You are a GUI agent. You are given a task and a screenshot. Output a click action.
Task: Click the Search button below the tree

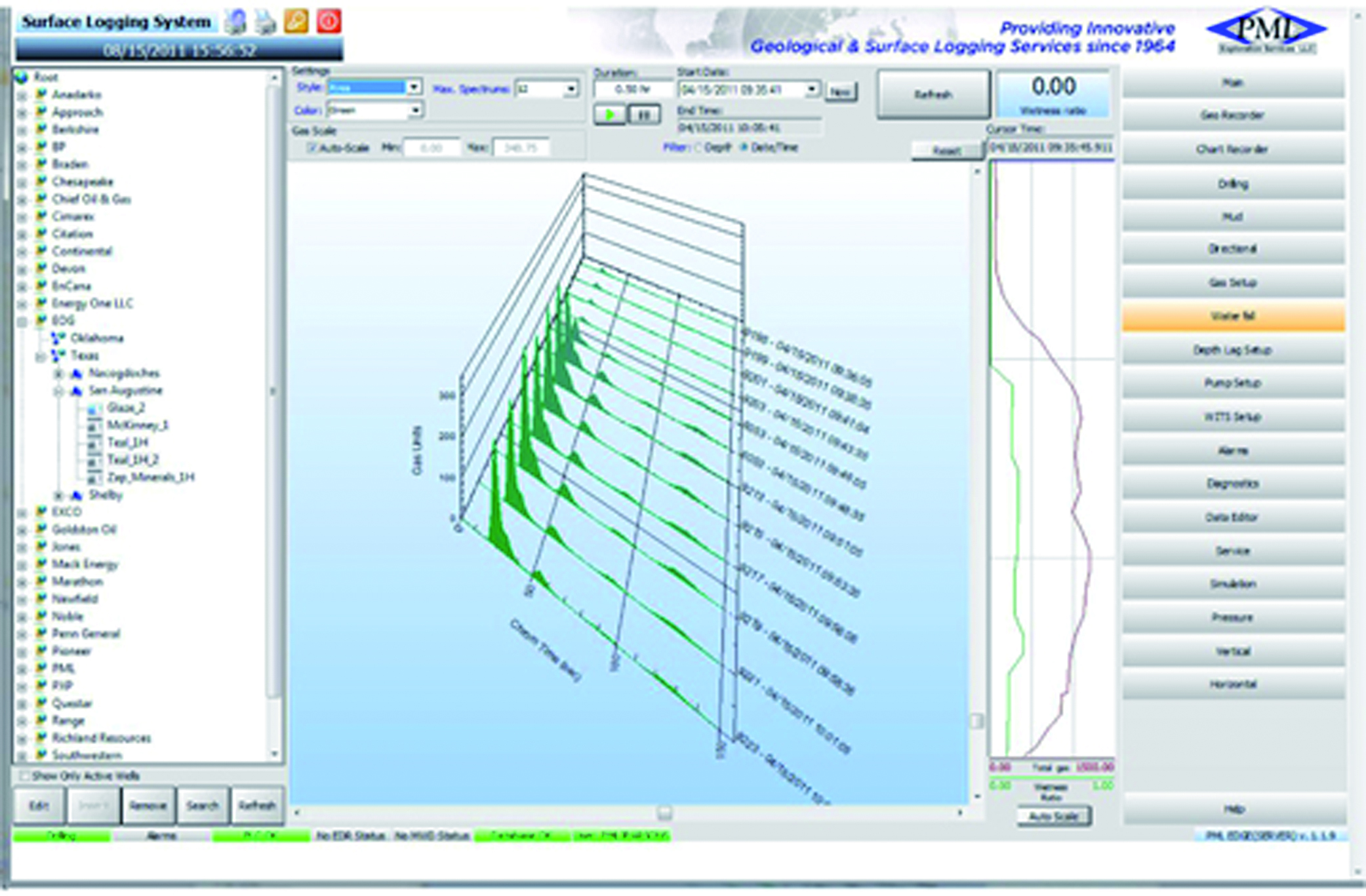click(203, 806)
